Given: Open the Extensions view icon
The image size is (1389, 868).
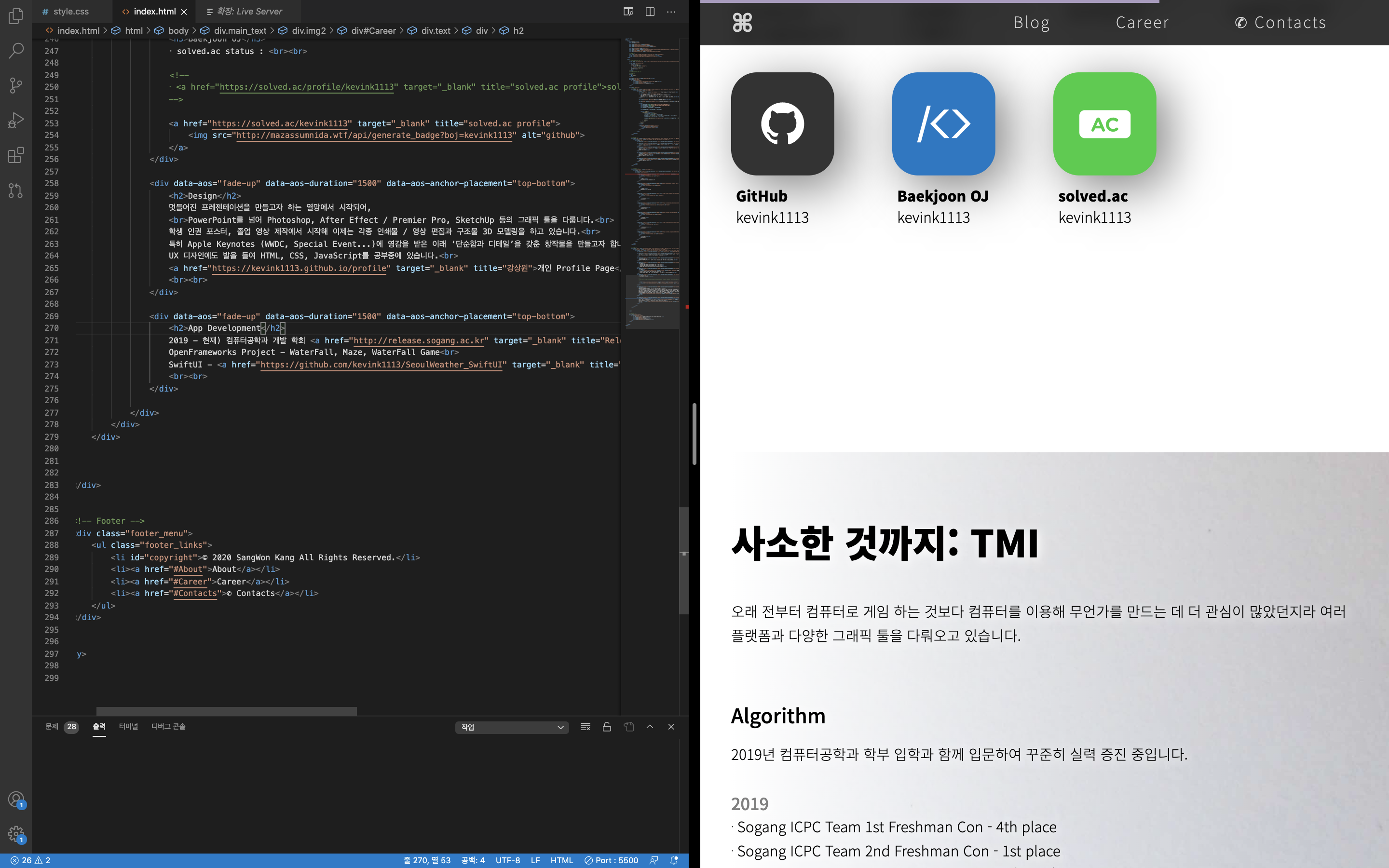Looking at the screenshot, I should click(x=16, y=155).
